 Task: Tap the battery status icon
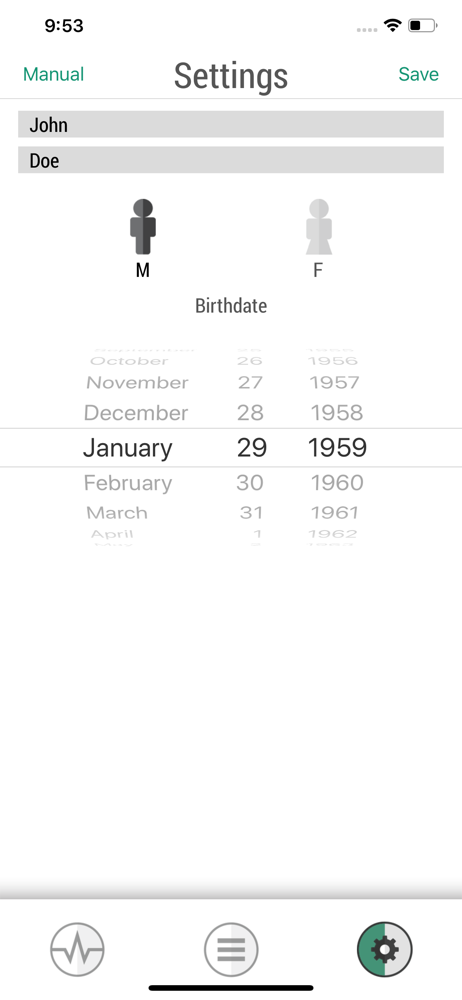coord(423,26)
